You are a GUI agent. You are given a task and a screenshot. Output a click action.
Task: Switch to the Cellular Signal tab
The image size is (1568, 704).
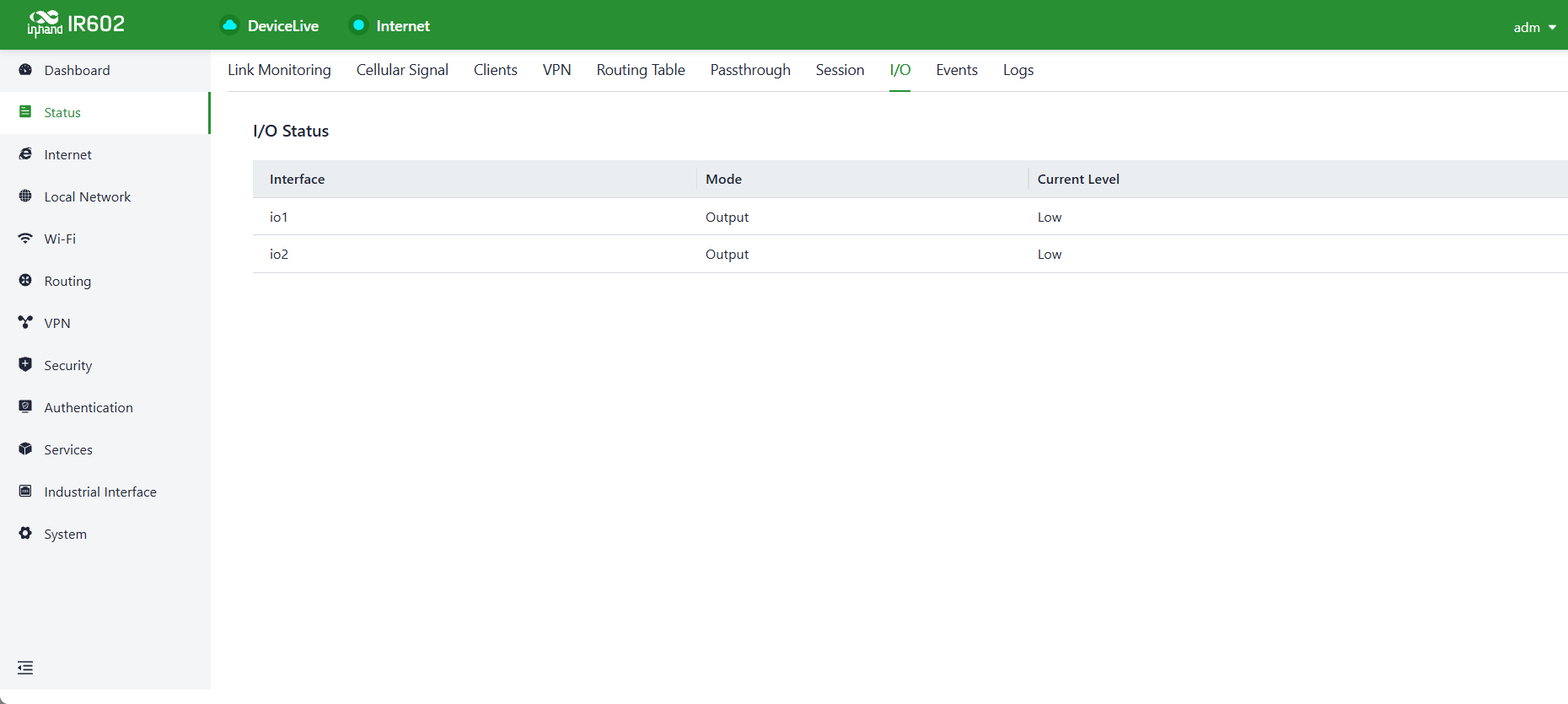tap(402, 70)
